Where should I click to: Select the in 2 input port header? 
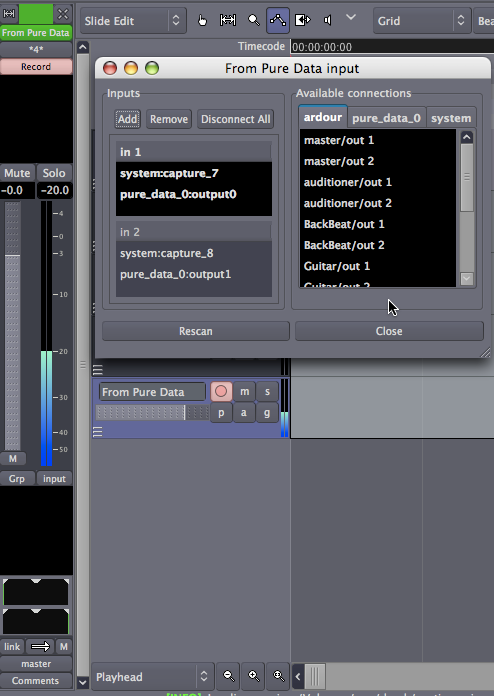194,232
